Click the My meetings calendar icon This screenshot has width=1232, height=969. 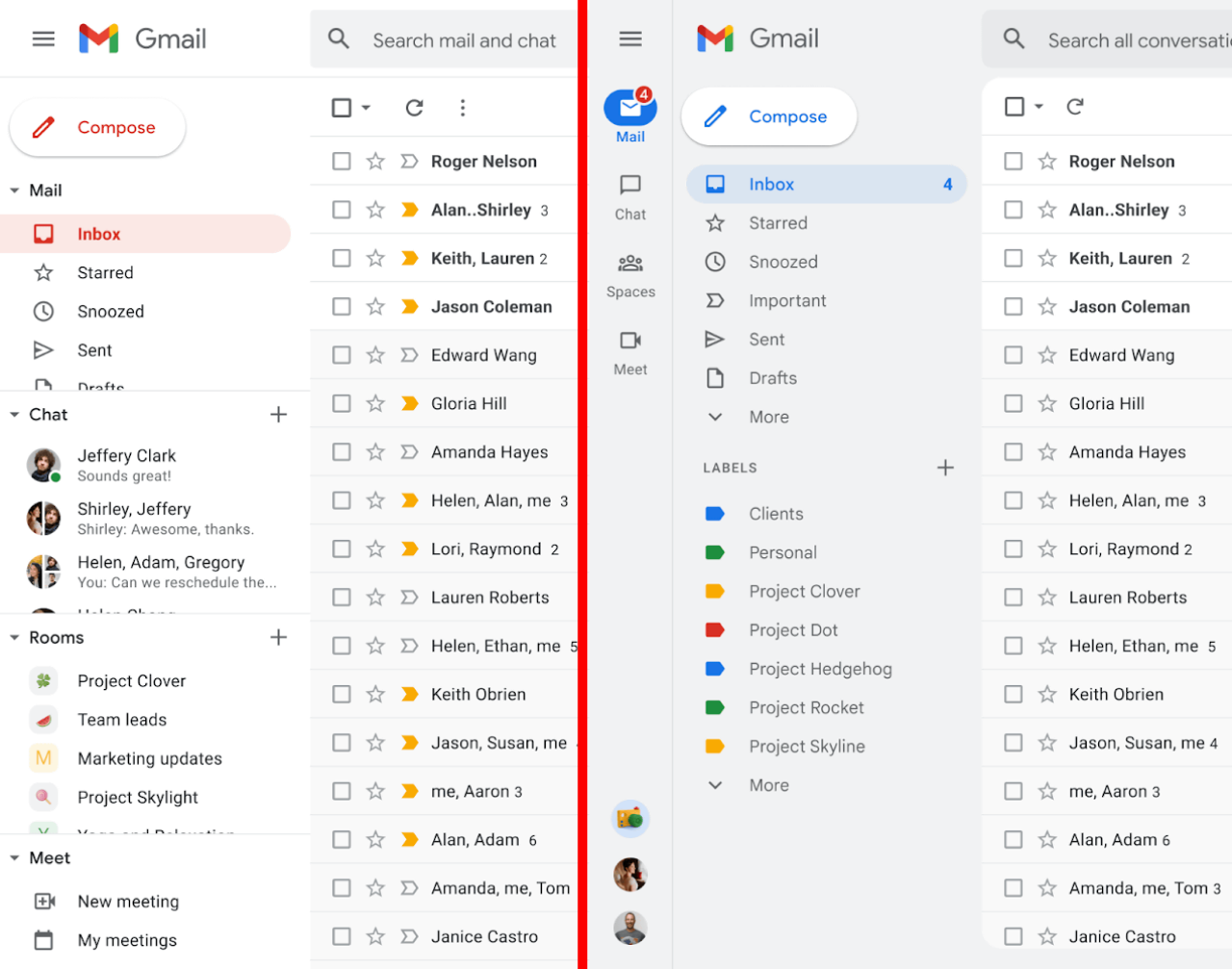click(x=44, y=940)
